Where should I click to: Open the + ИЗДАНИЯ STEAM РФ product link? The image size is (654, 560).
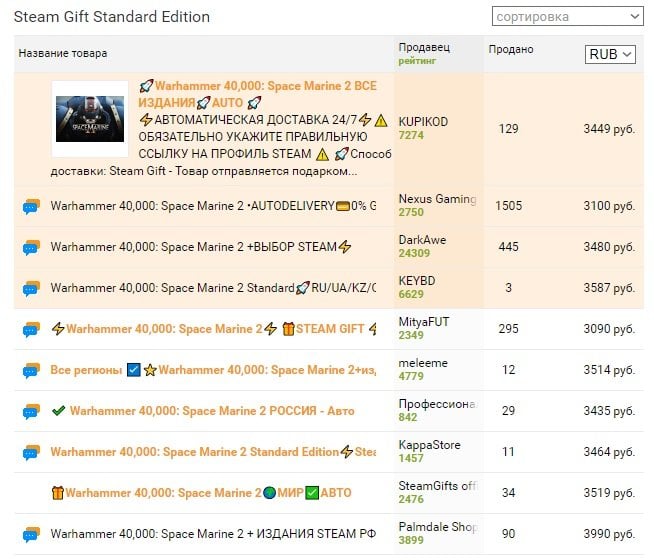(213, 534)
